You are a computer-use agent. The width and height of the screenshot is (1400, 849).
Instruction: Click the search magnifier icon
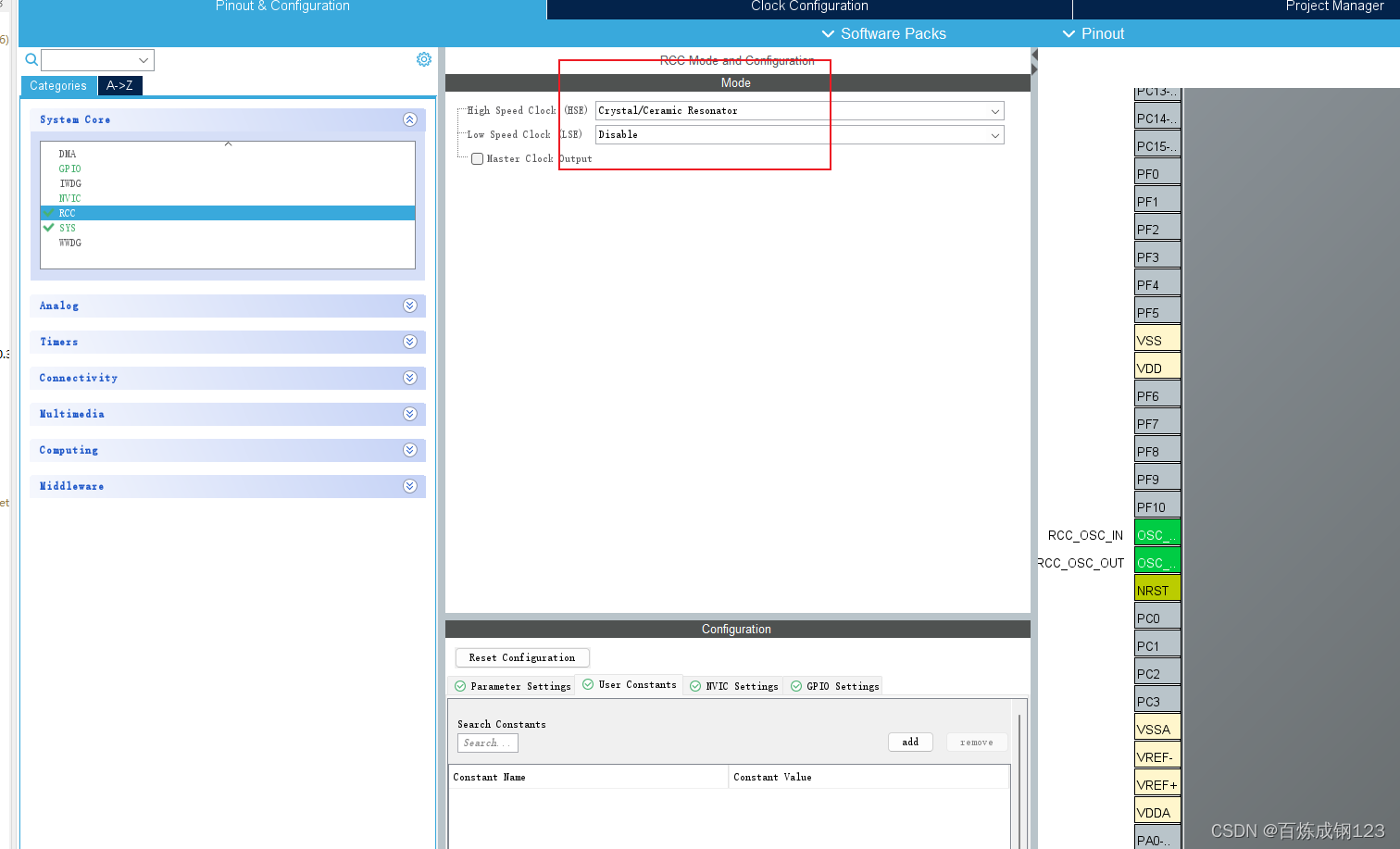tap(31, 60)
